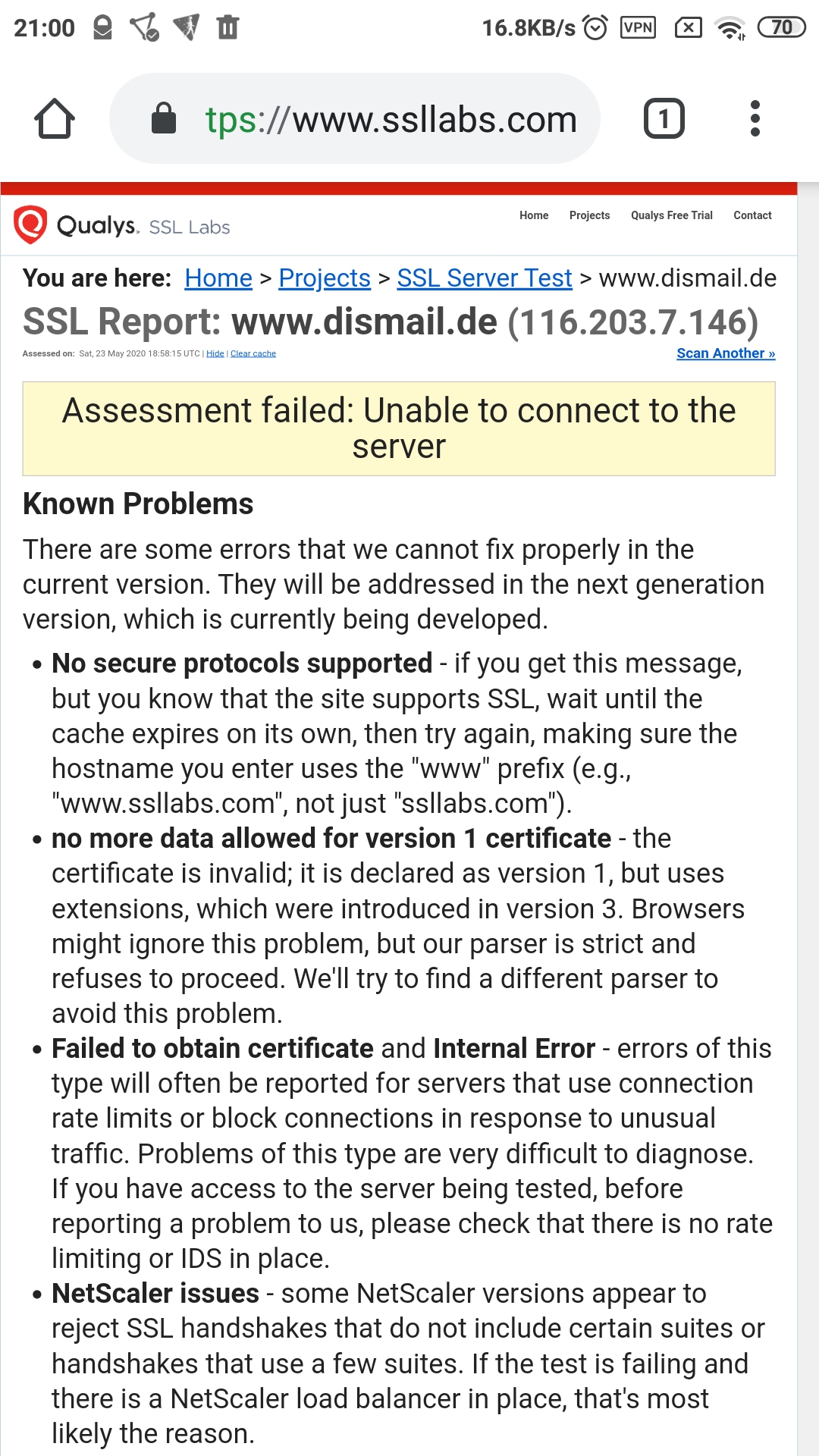Image resolution: width=819 pixels, height=1456 pixels.
Task: Follow the SSL Server Test breadcrumb
Action: pos(485,278)
